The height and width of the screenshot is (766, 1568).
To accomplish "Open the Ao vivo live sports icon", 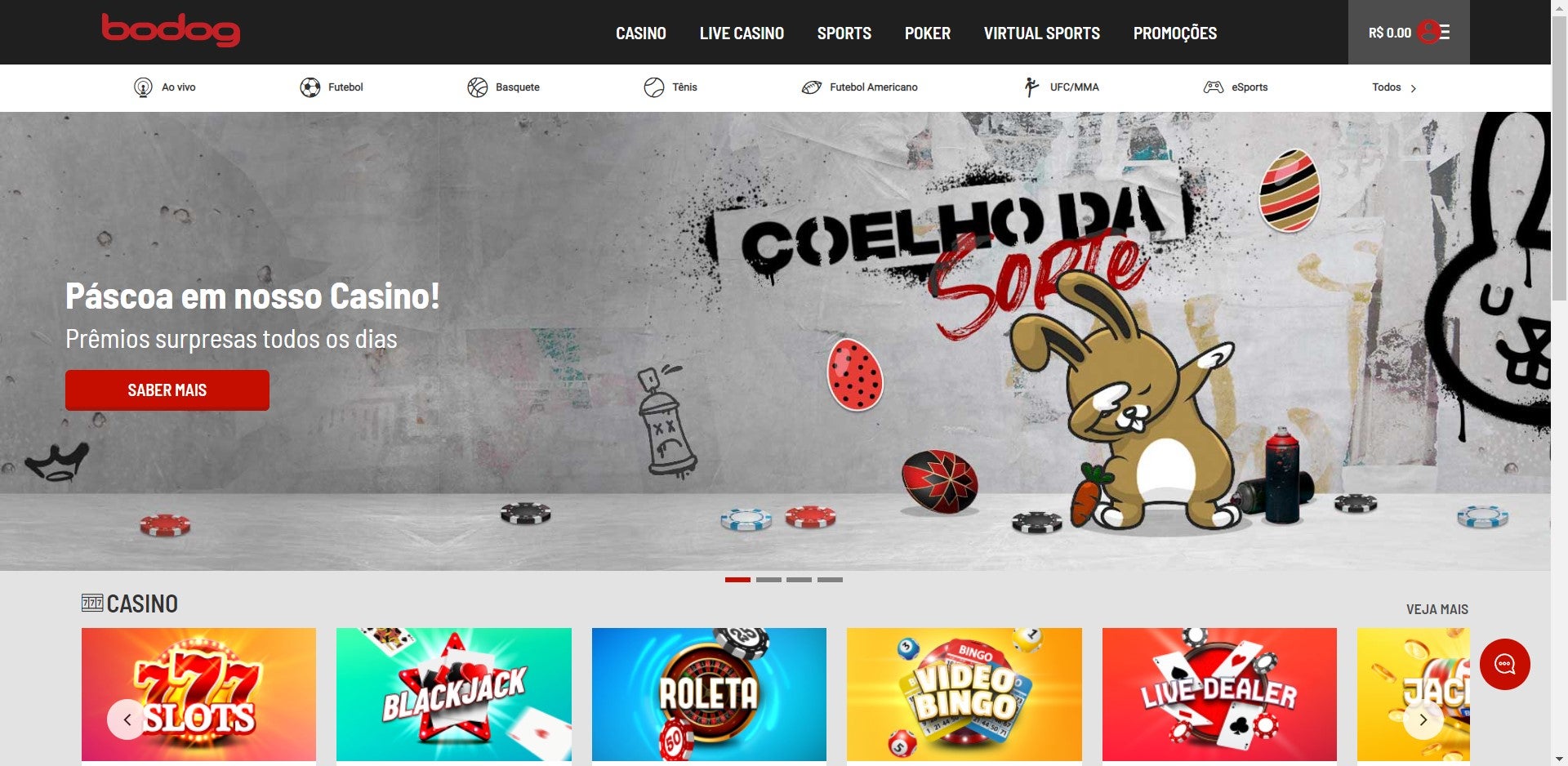I will (143, 87).
